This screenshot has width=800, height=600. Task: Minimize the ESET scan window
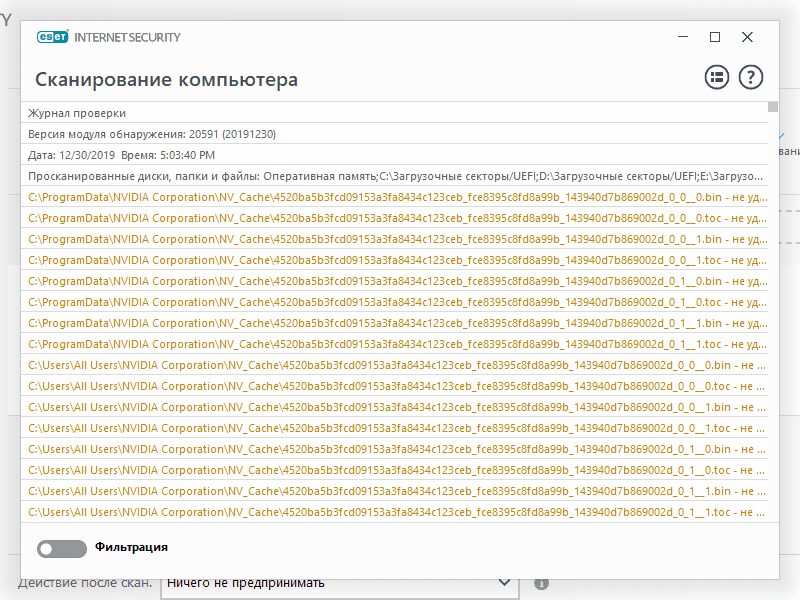click(682, 38)
